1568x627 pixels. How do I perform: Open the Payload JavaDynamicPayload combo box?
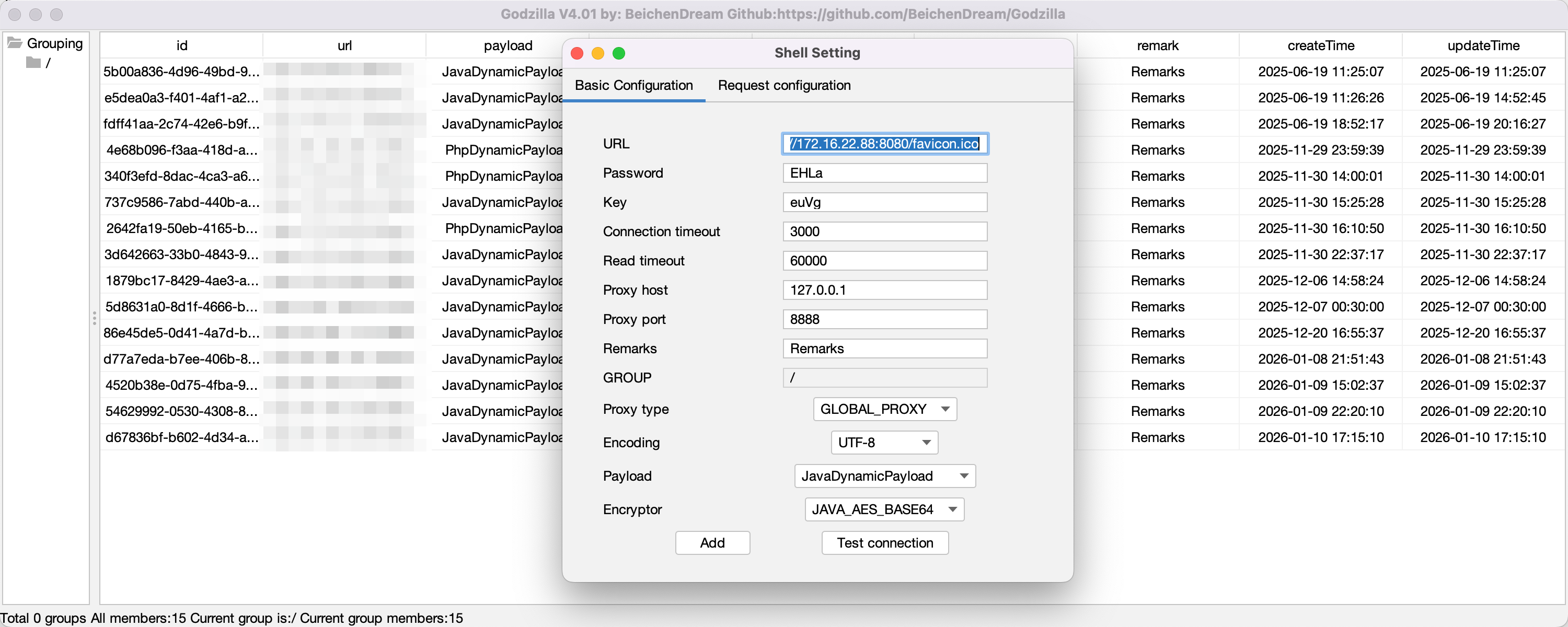tap(884, 476)
